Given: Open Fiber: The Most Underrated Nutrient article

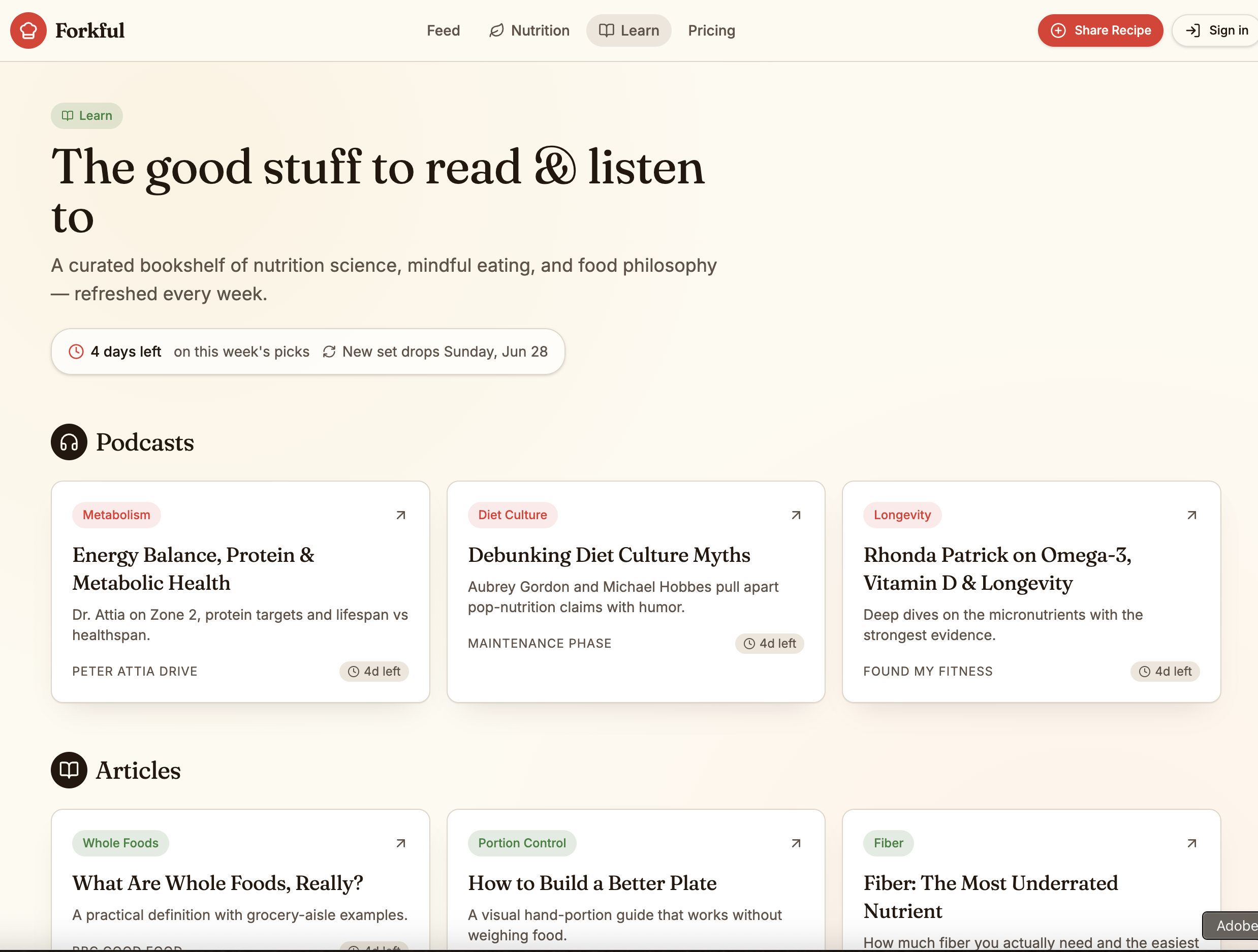Looking at the screenshot, I should [991, 897].
